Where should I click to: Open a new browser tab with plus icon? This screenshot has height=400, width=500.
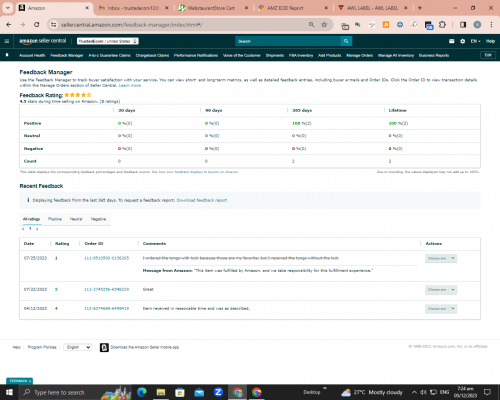tap(420, 8)
